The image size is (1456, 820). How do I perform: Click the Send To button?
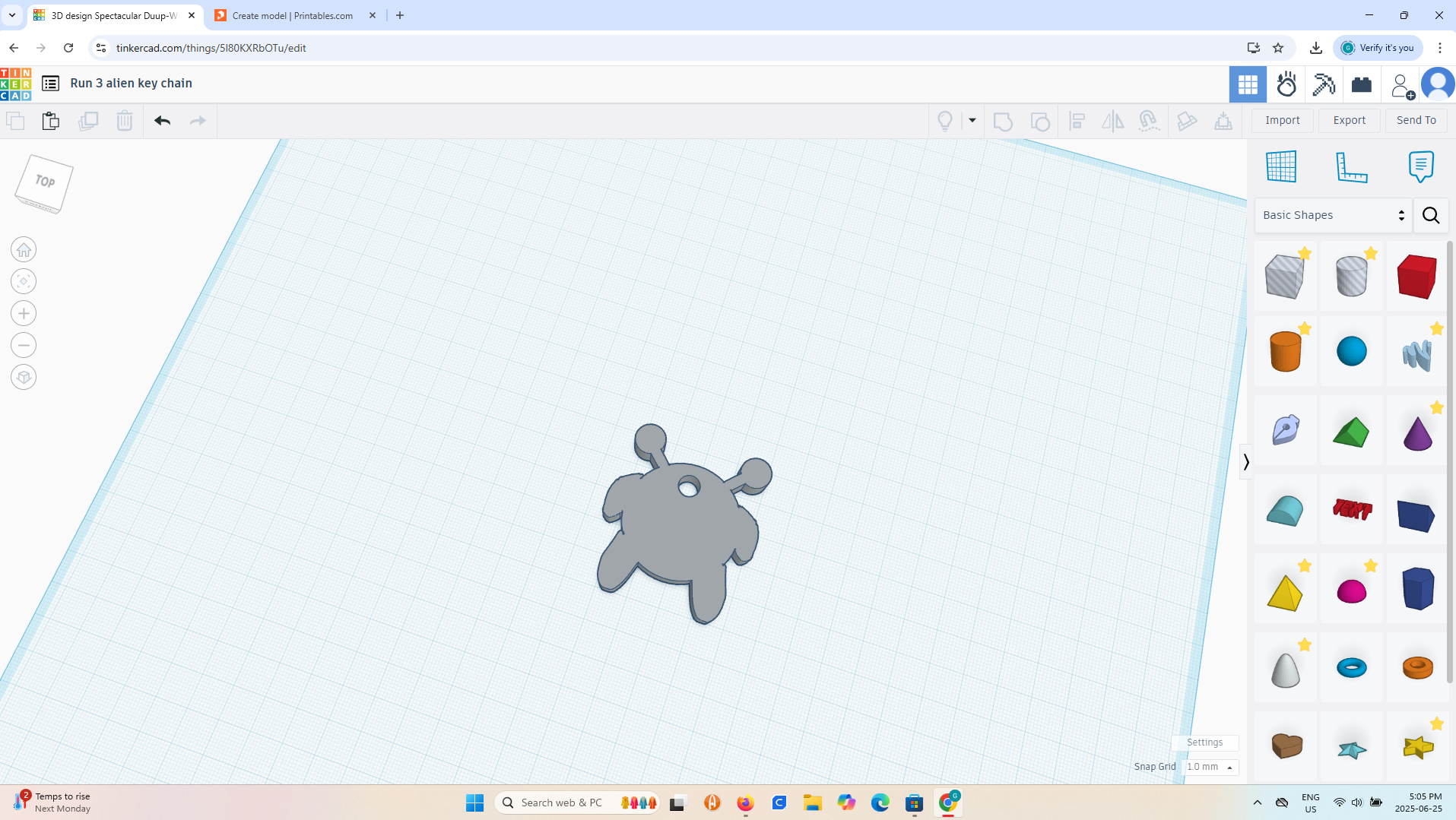coord(1416,120)
